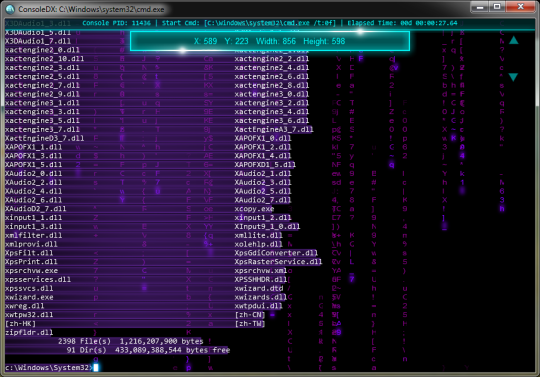The image size is (540, 377).
Task: Click file name XAPOFX1_3.dll
Action: (33, 156)
